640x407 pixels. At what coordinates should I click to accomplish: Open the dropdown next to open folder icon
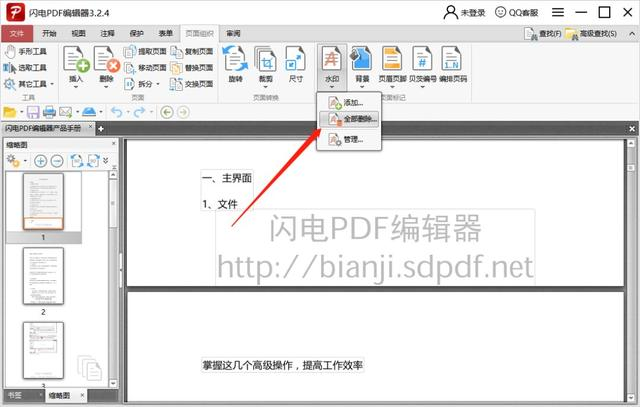tap(21, 112)
